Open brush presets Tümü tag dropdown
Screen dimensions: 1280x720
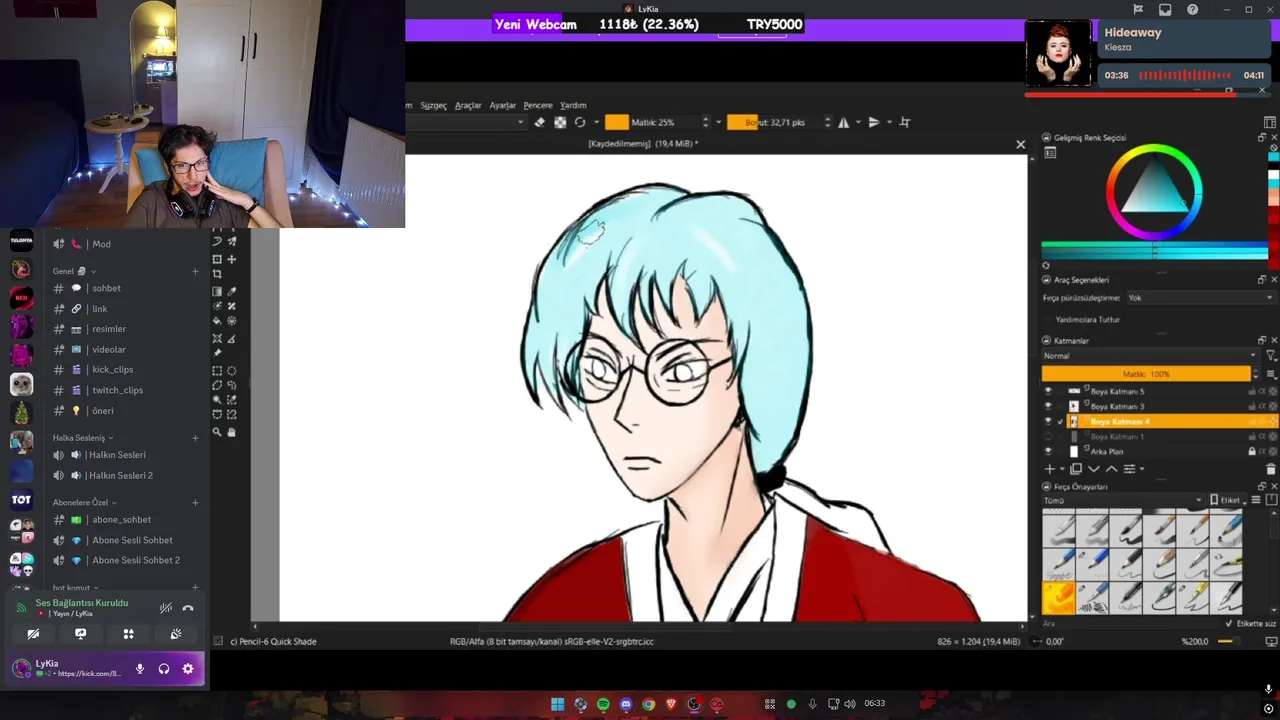1123,500
